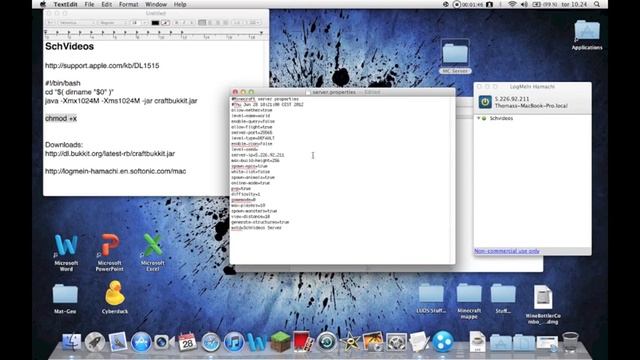Open the File menu
This screenshot has height=360, width=640.
click(x=89, y=4)
